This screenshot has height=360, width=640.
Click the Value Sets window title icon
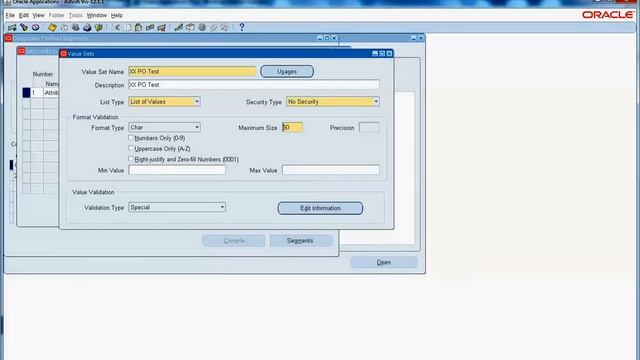(x=63, y=53)
